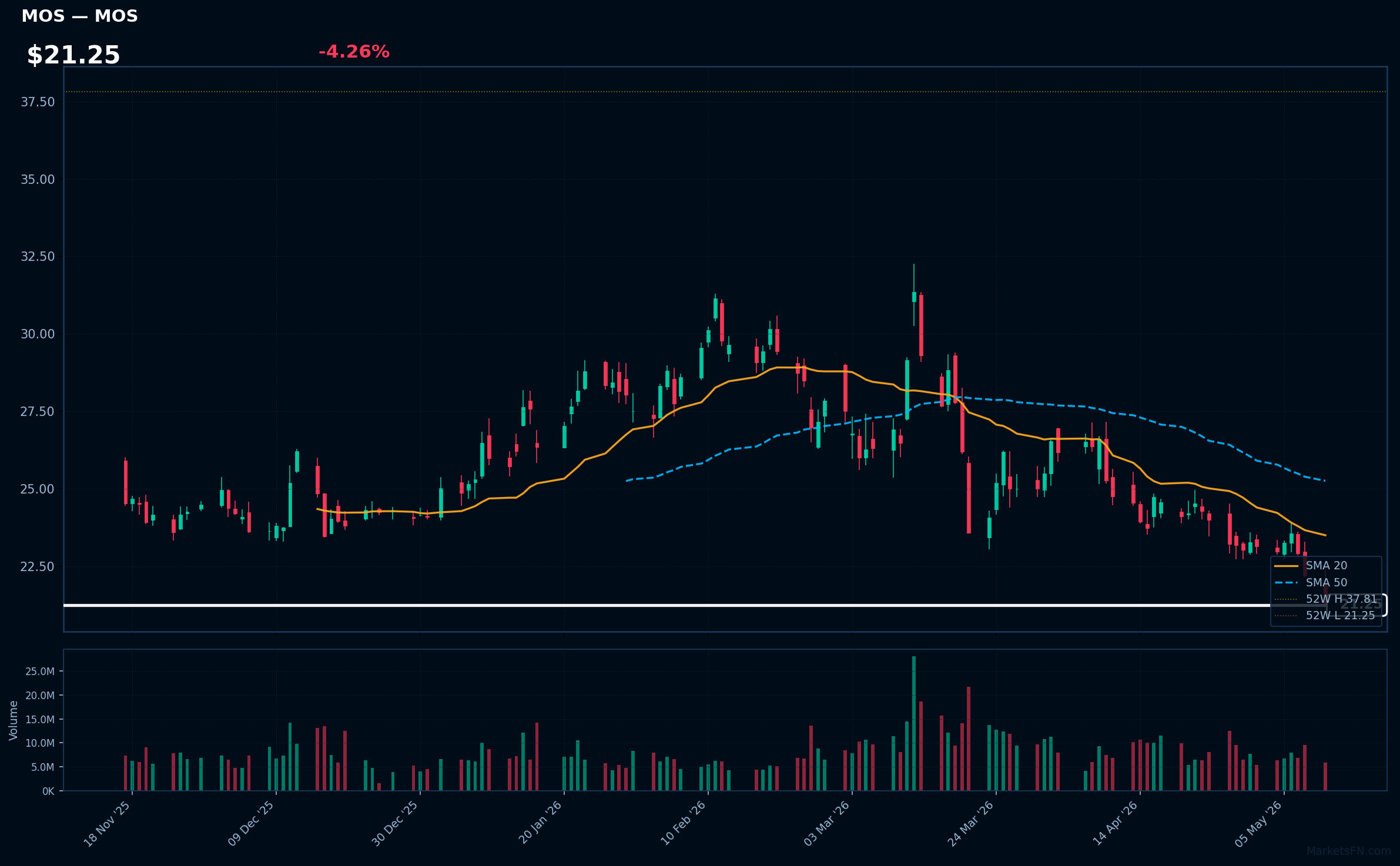Click the 18 Nov '25 date label
Image resolution: width=1400 pixels, height=866 pixels.
coord(107,824)
